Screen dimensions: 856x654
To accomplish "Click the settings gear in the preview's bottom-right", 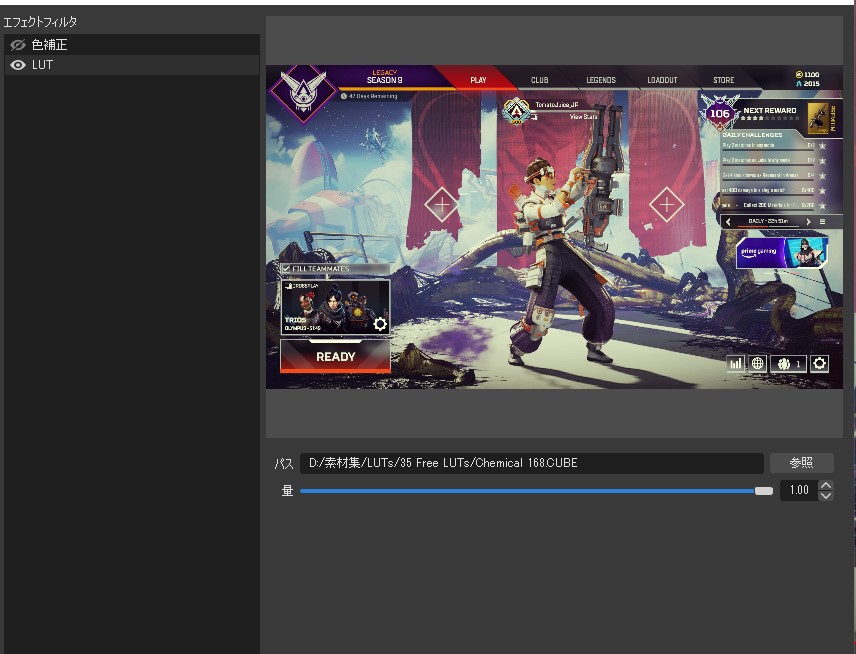I will click(x=820, y=364).
